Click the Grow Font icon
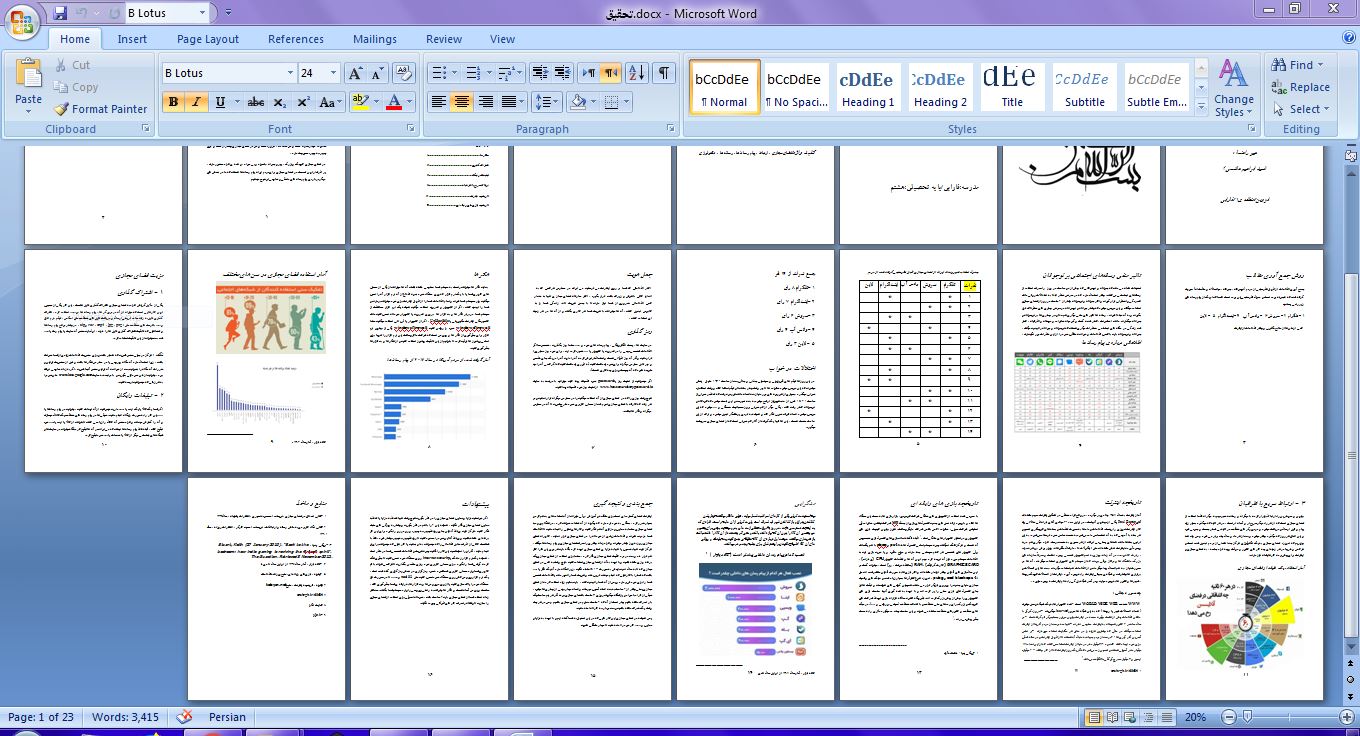This screenshot has height=736, width=1360. tap(355, 73)
